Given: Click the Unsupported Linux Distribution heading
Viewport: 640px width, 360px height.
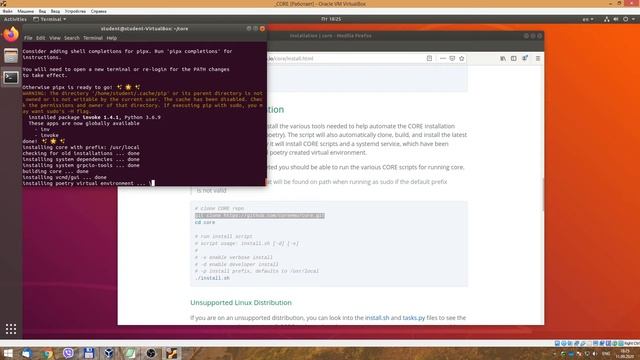Looking at the screenshot, I should [241, 302].
